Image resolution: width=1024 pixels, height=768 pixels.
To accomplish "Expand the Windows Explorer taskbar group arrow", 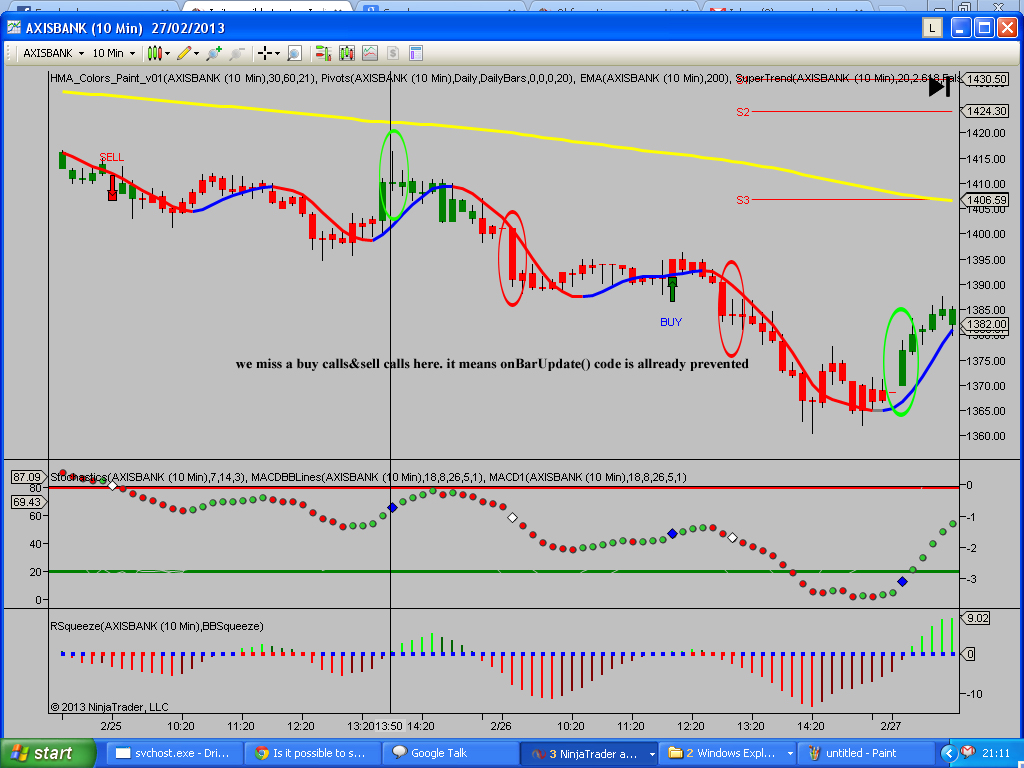I will coord(790,754).
